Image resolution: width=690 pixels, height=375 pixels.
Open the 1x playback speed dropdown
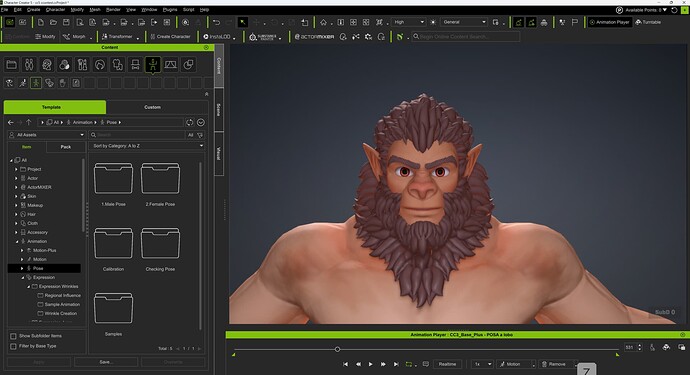pyautogui.click(x=482, y=364)
